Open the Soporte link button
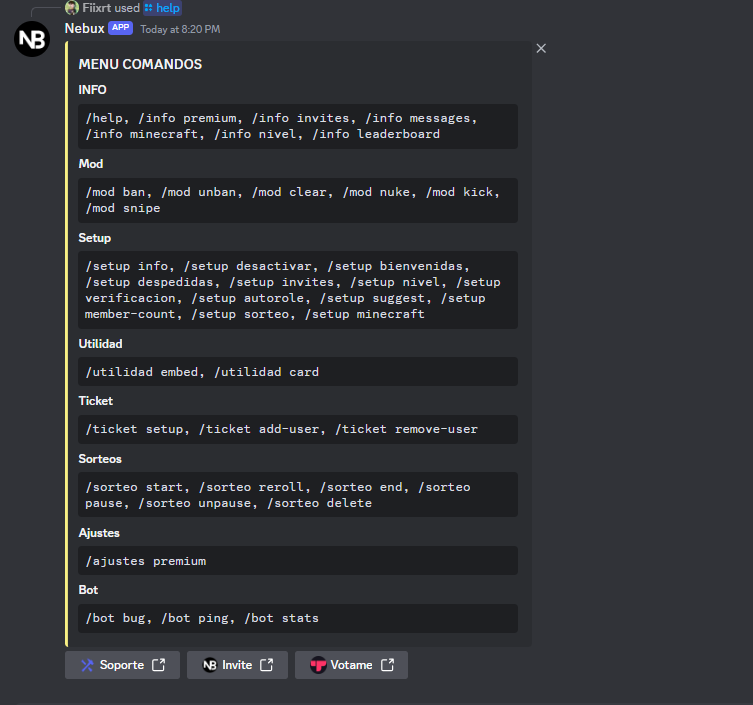Viewport: 753px width, 705px height. (122, 665)
